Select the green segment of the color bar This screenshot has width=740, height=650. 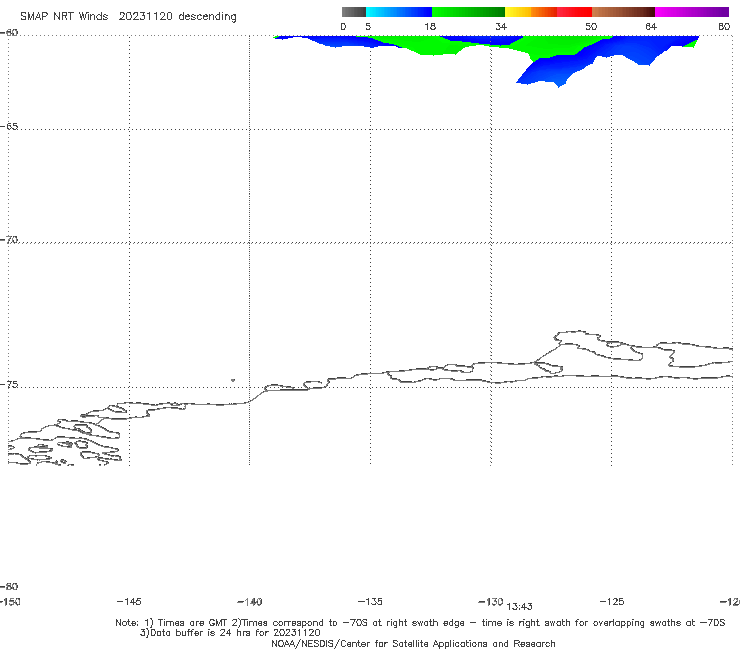click(468, 12)
